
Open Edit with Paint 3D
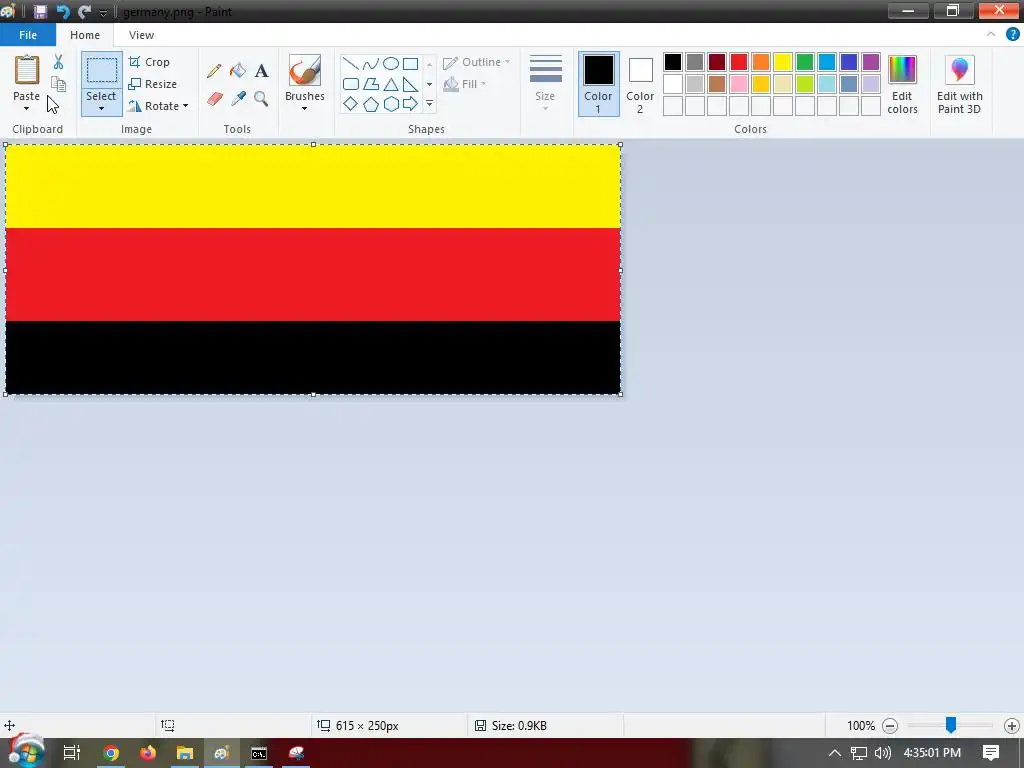click(x=959, y=85)
